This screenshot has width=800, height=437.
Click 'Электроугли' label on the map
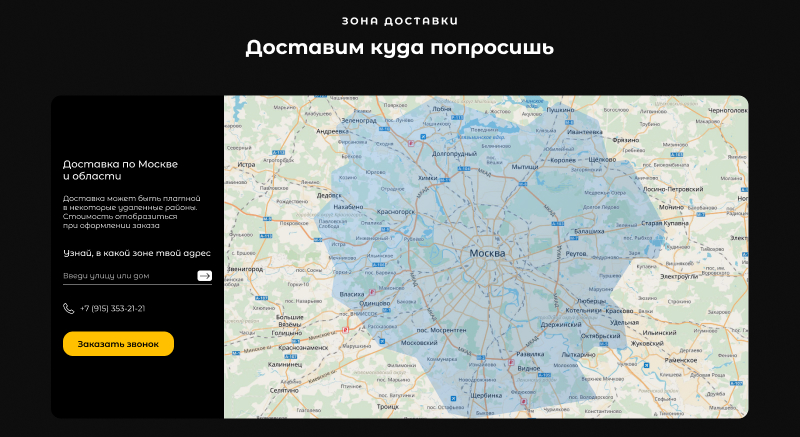click(679, 277)
